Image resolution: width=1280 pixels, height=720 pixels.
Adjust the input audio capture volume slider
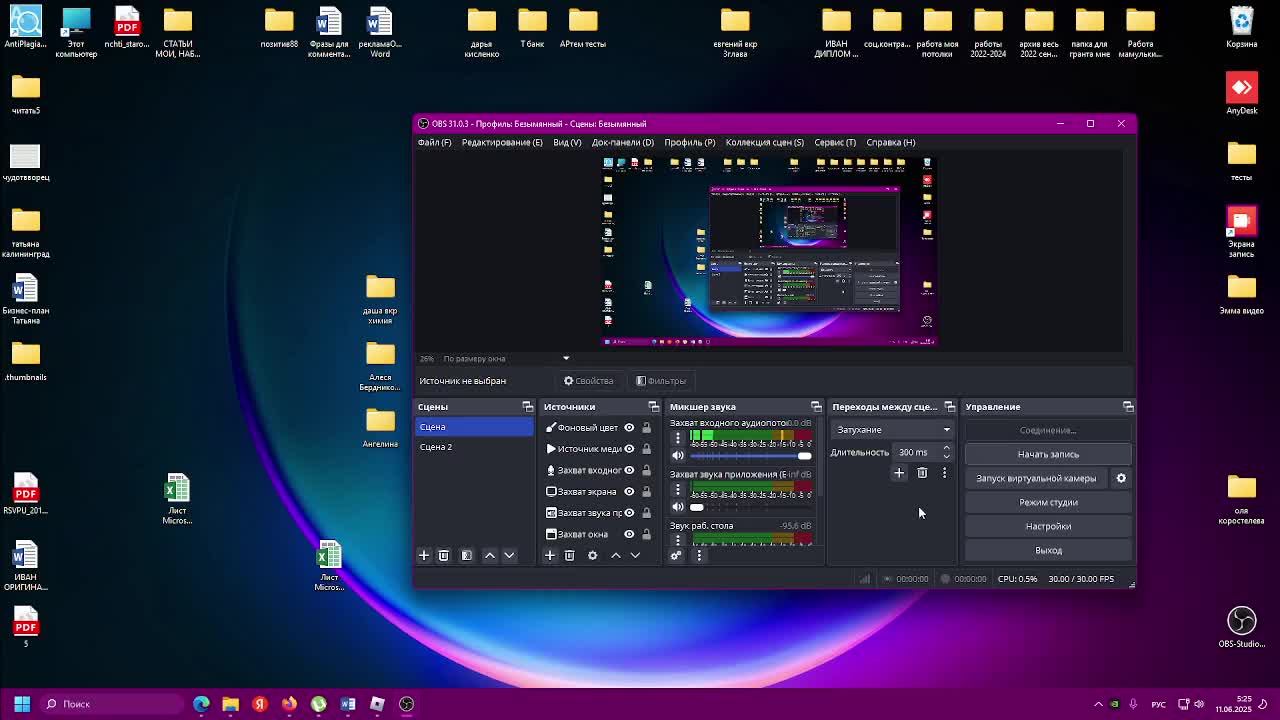coord(750,456)
